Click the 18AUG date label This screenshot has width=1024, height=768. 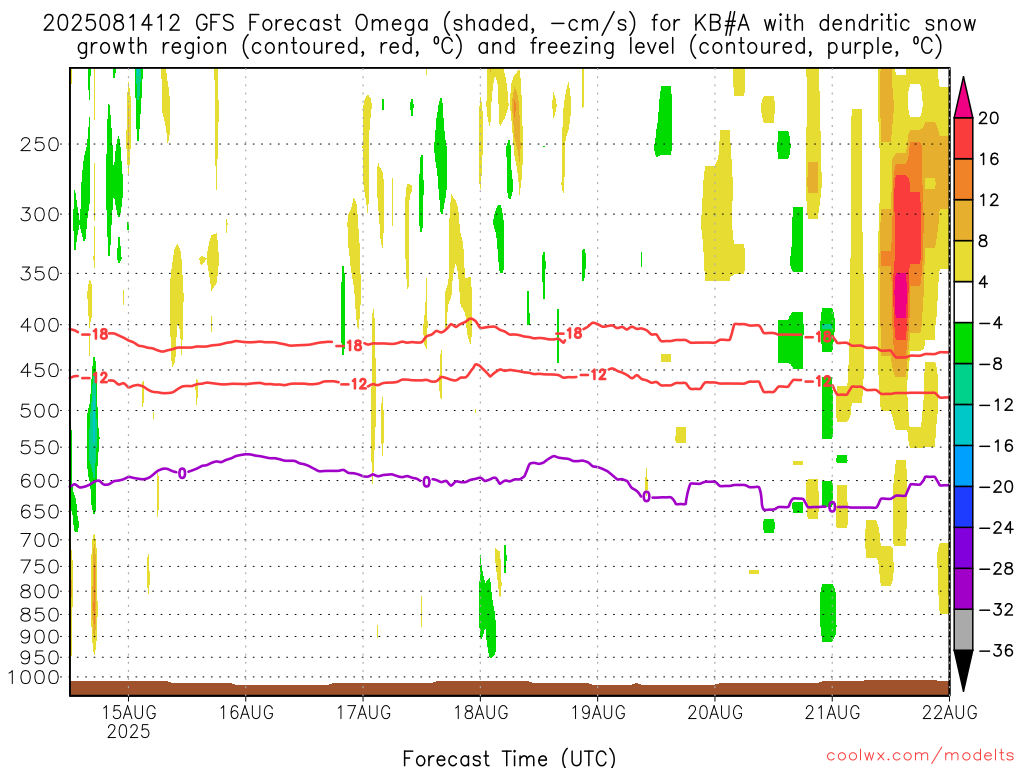481,712
